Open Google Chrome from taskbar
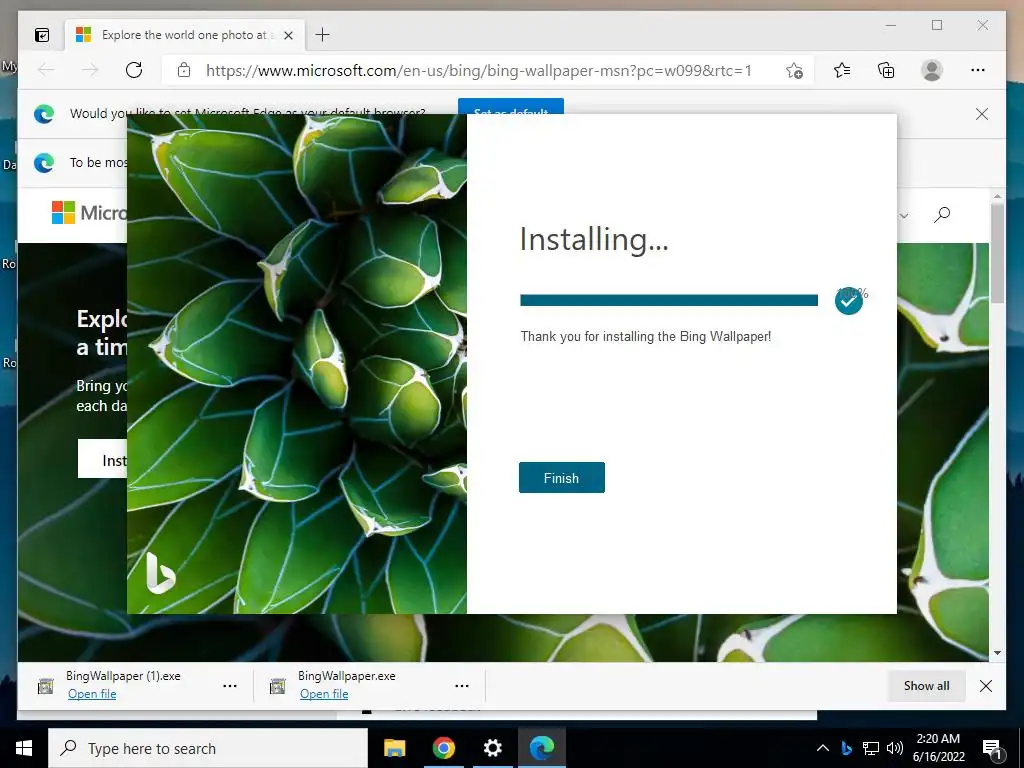The height and width of the screenshot is (768, 1024). click(443, 748)
